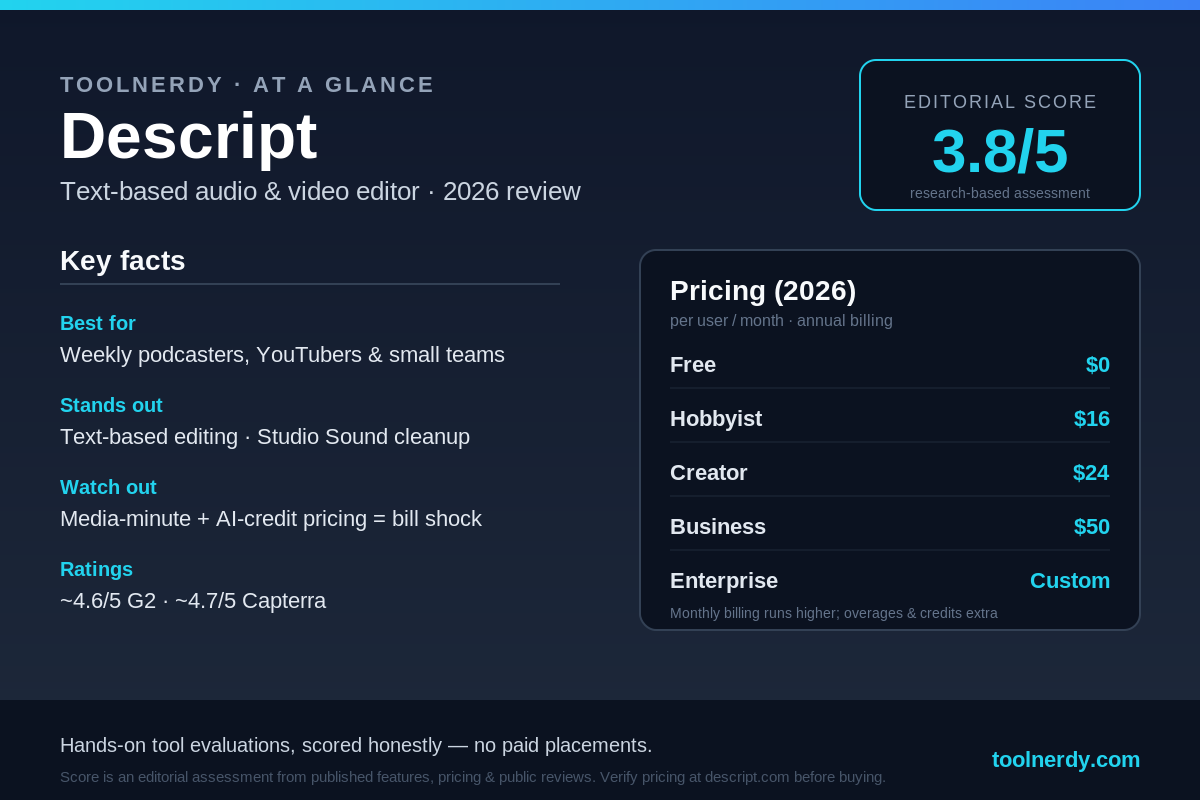Viewport: 1200px width, 800px height.
Task: Click the 'Pricing (2026)' heading
Action: point(763,291)
